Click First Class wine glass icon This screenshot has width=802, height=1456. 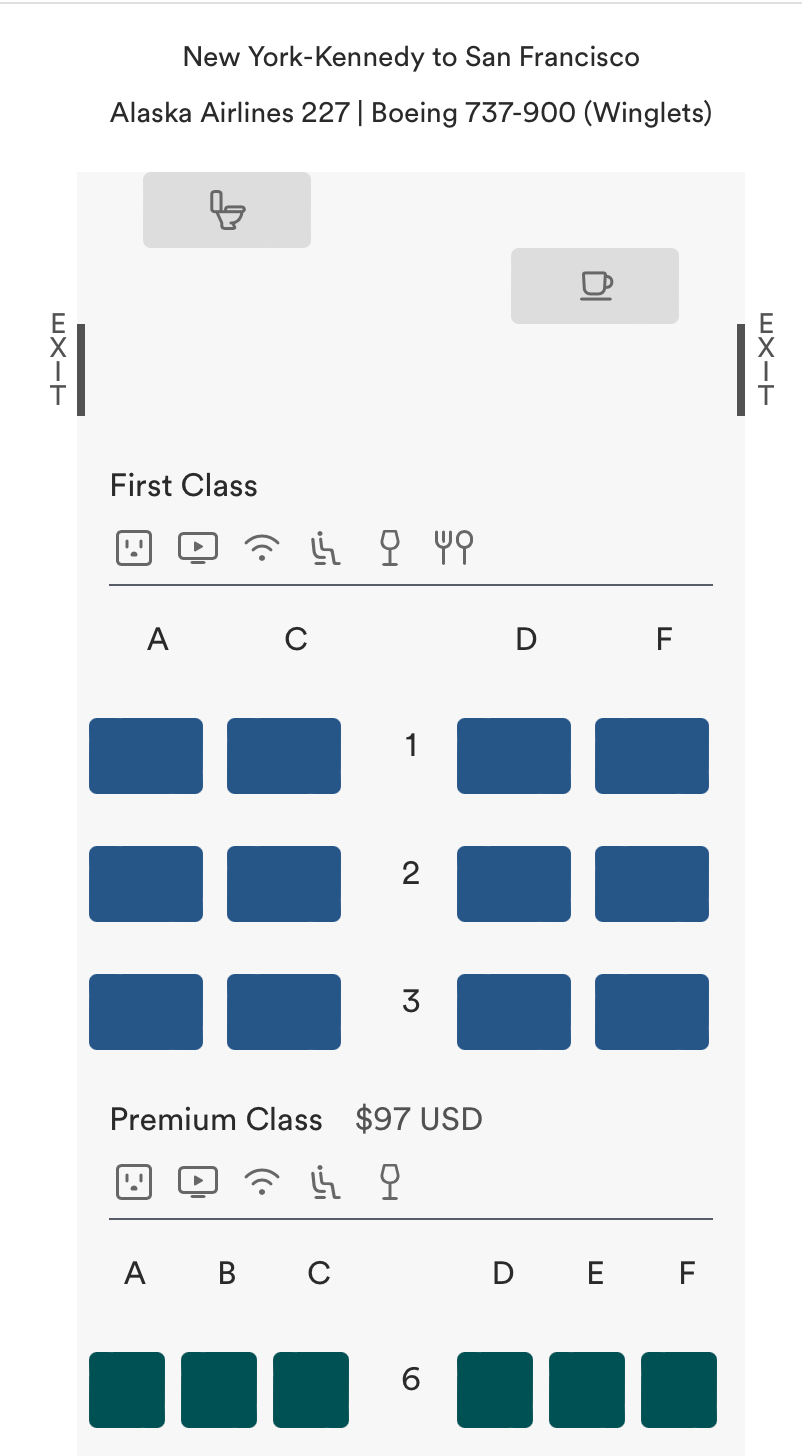(x=390, y=547)
